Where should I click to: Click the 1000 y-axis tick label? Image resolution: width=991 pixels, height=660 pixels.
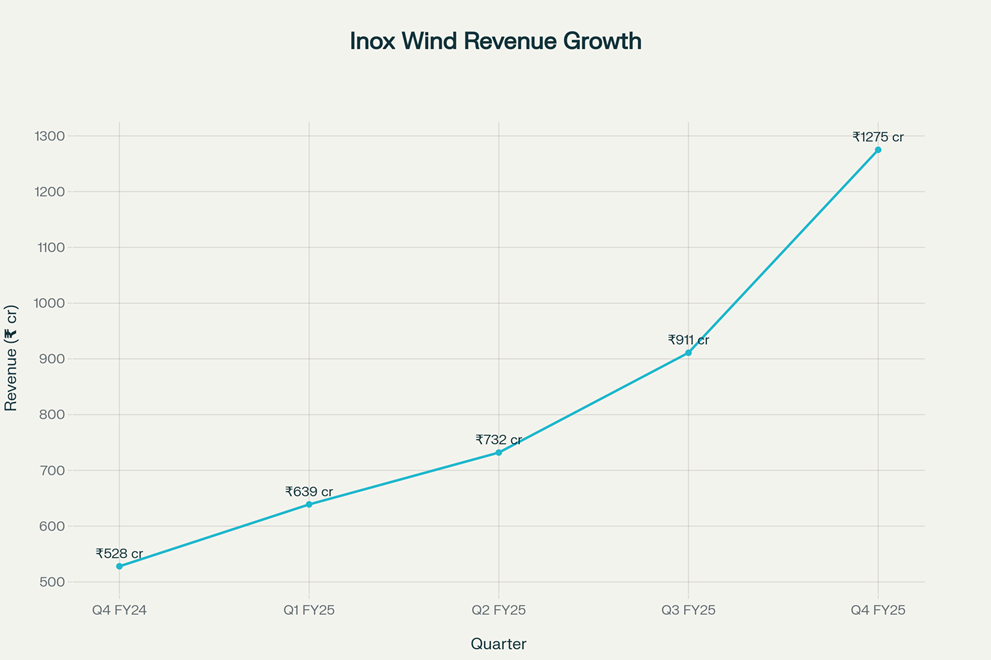tap(49, 303)
